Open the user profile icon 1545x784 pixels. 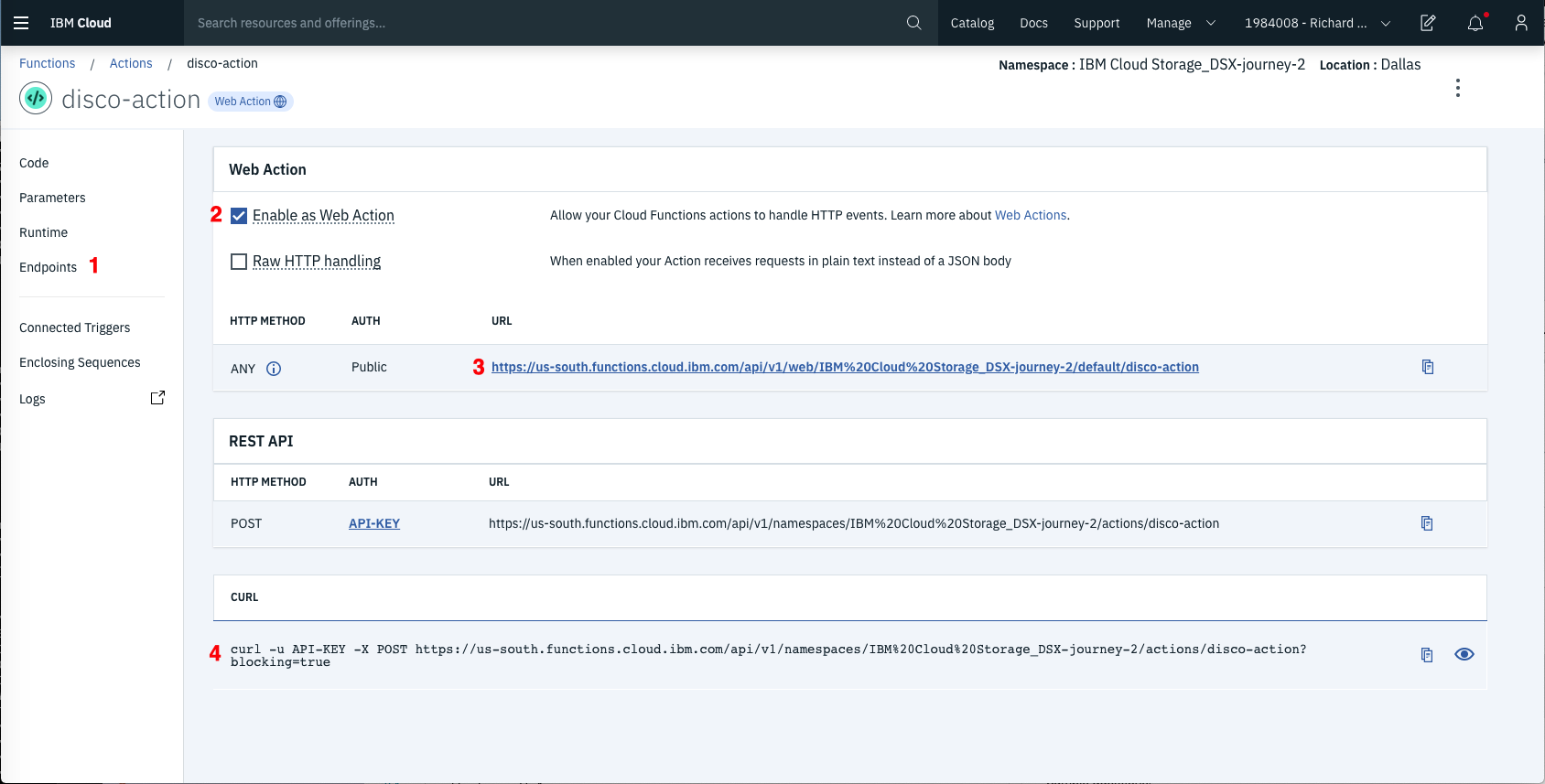(x=1521, y=23)
